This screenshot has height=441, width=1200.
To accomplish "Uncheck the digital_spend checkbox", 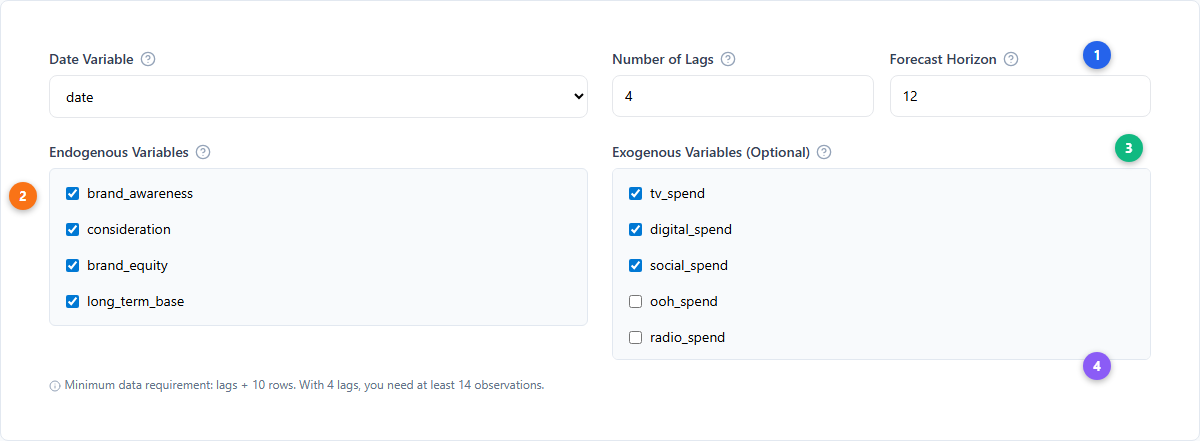I will click(x=635, y=230).
